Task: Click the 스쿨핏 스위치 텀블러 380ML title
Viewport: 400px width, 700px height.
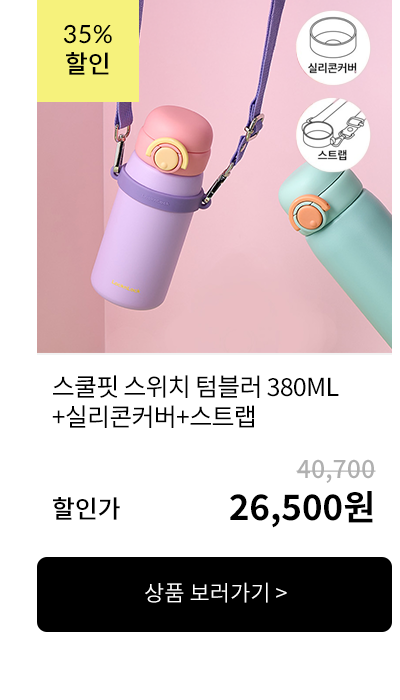Action: 196,388
